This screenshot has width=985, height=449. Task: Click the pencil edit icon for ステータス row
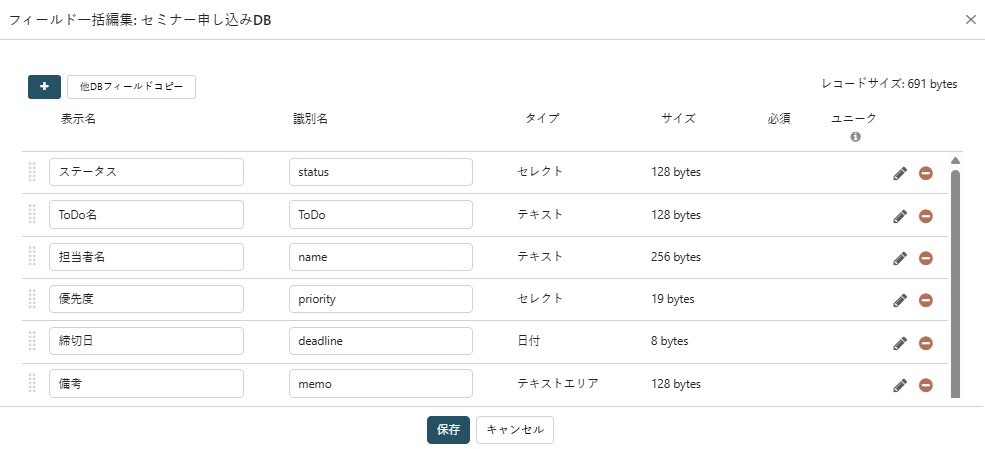900,173
